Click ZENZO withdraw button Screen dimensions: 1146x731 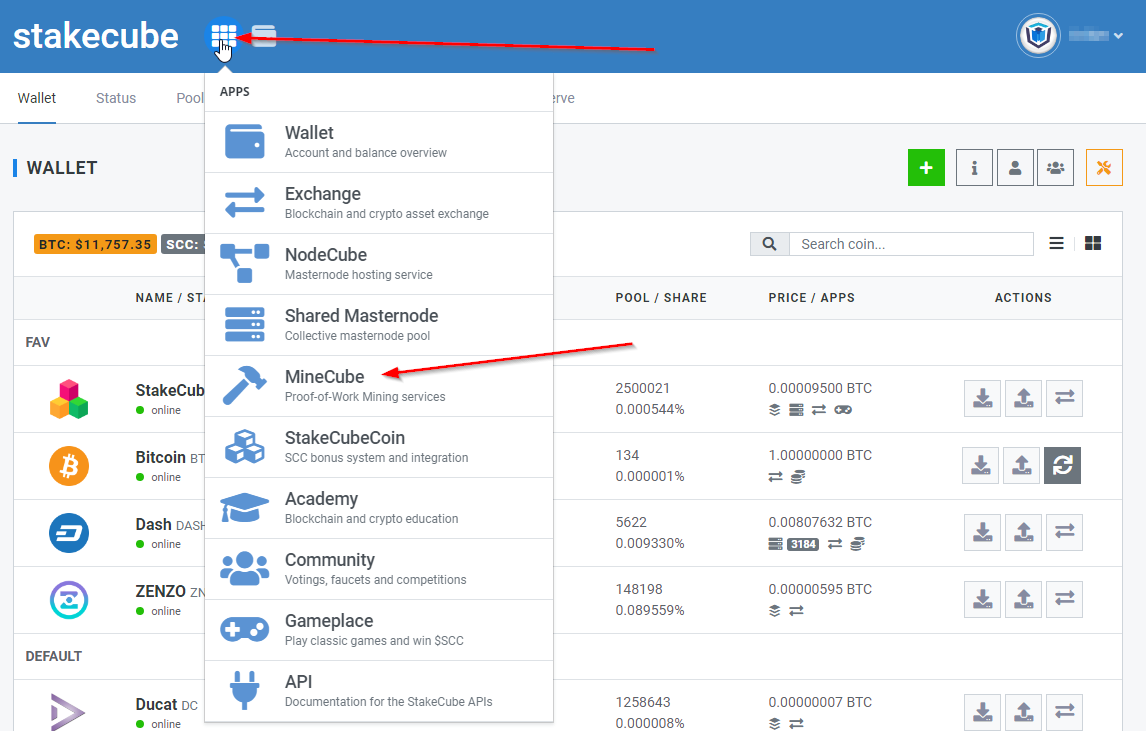pyautogui.click(x=1023, y=599)
